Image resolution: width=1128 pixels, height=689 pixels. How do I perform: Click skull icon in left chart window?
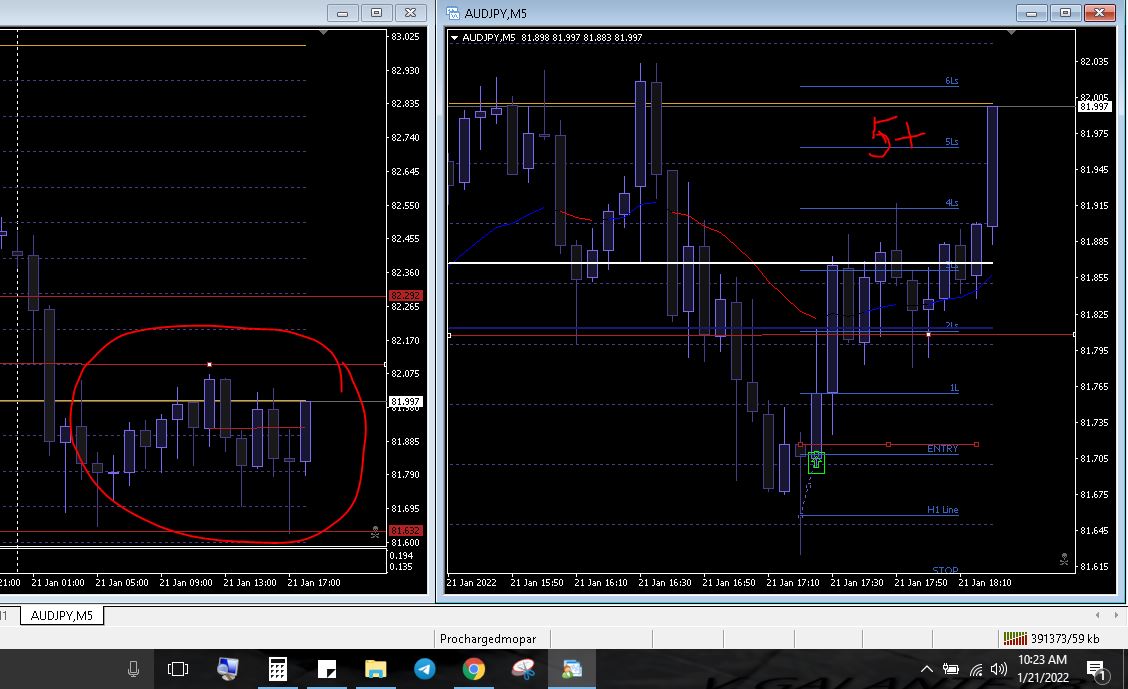click(375, 532)
